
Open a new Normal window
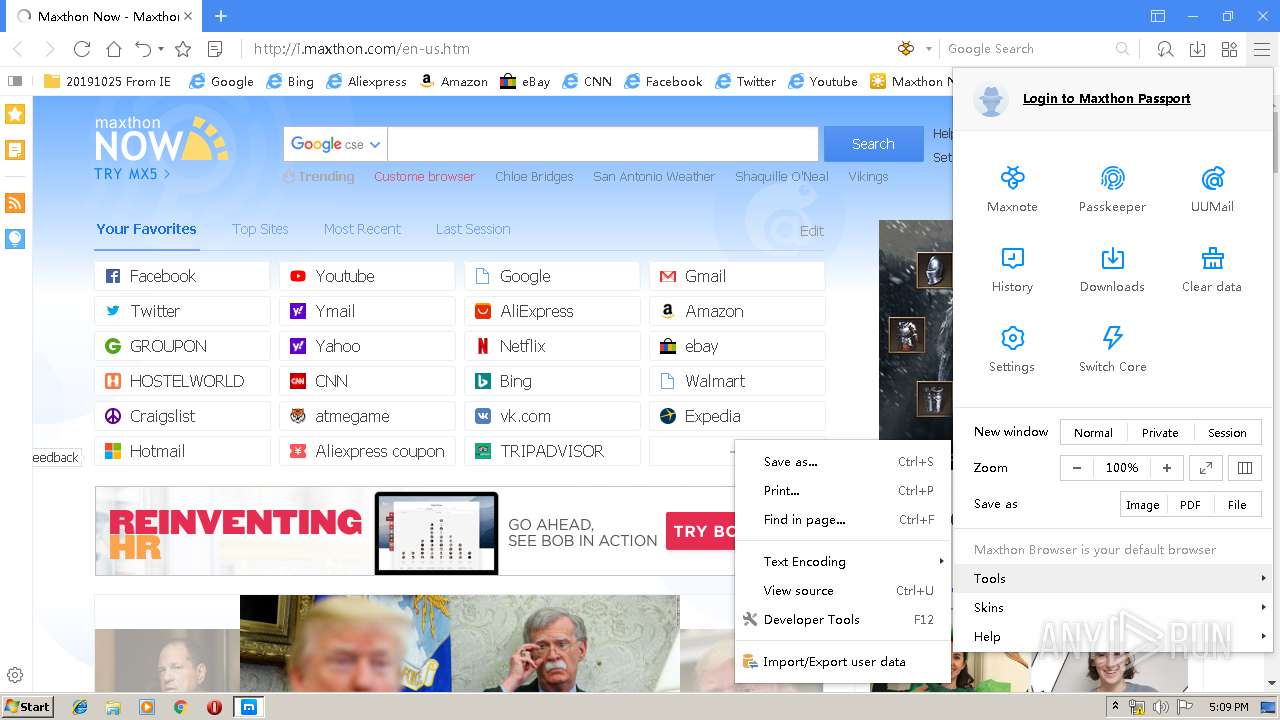[1093, 432]
